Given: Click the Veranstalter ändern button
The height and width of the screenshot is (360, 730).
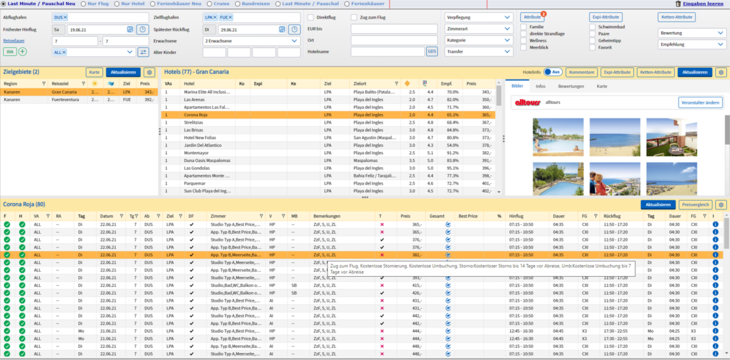Looking at the screenshot, I should click(700, 102).
